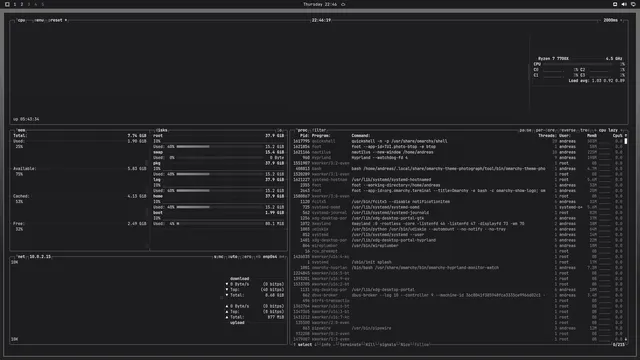This screenshot has width=640, height=360.
Task: Select the Hyprland --watchdog-fd process row
Action: (x=458, y=158)
